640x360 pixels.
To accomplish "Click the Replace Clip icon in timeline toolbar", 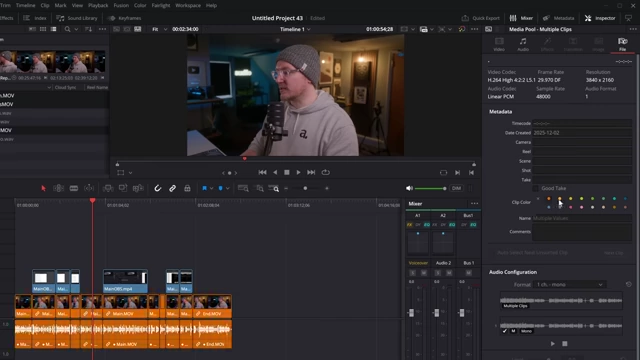I will point(138,188).
